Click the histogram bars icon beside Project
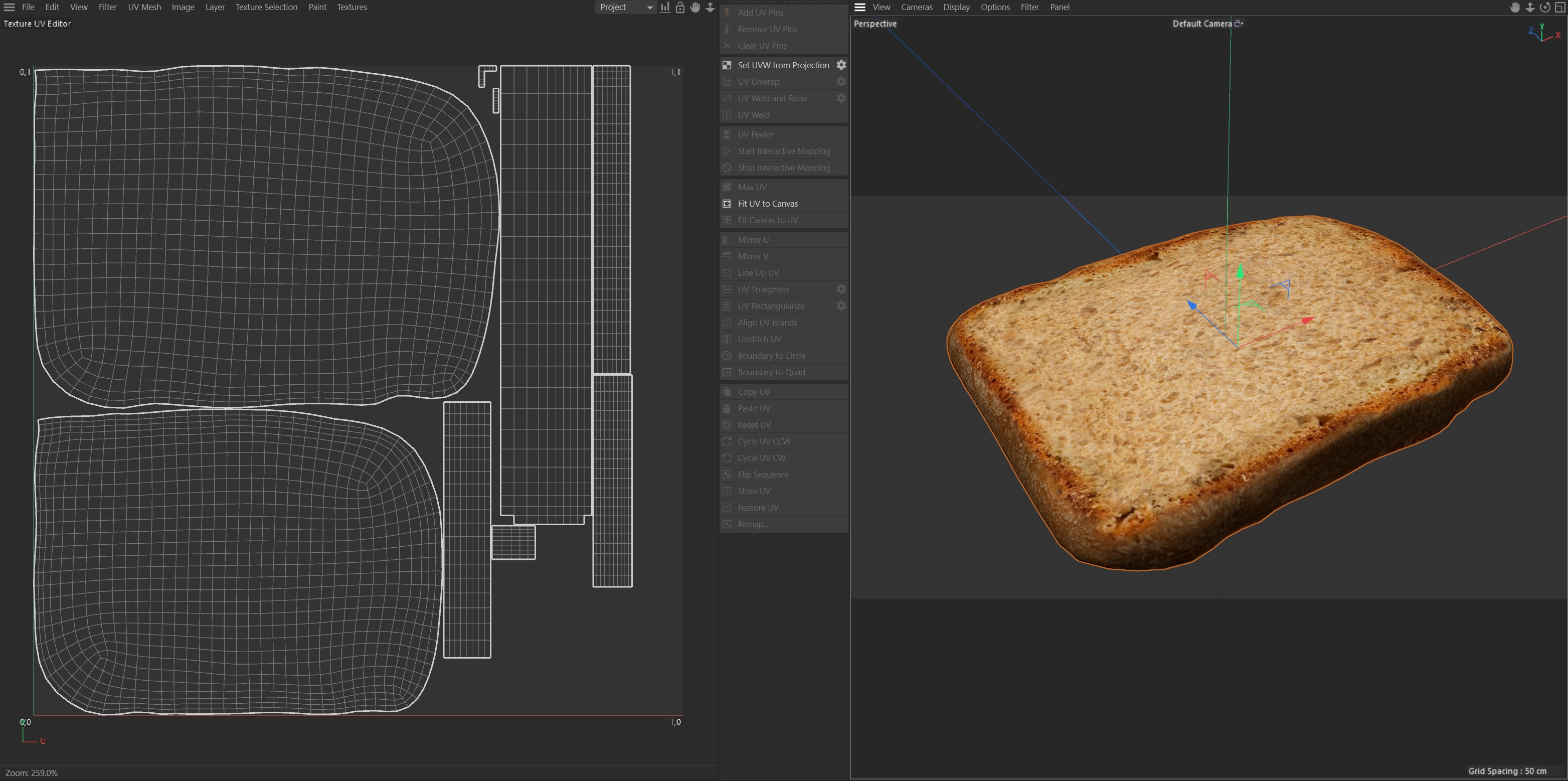Image resolution: width=1568 pixels, height=781 pixels. 665,8
